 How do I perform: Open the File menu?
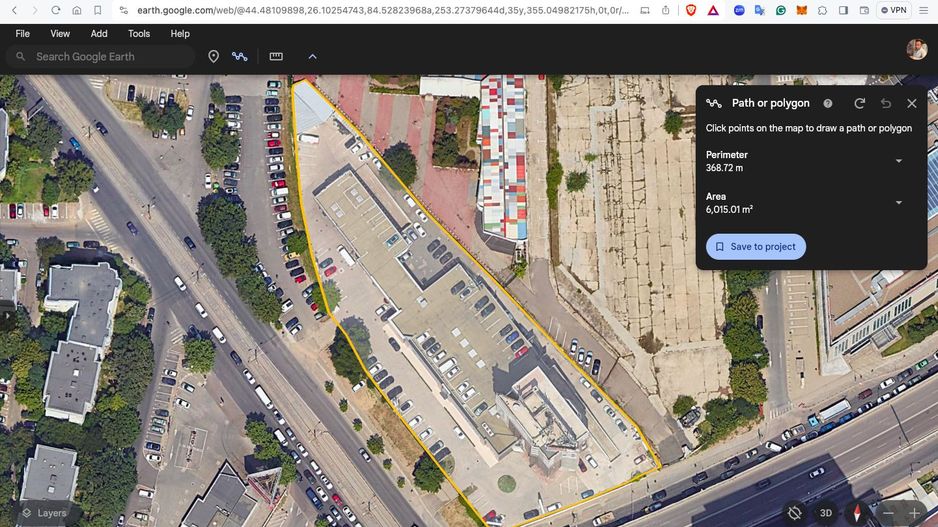pyautogui.click(x=22, y=33)
